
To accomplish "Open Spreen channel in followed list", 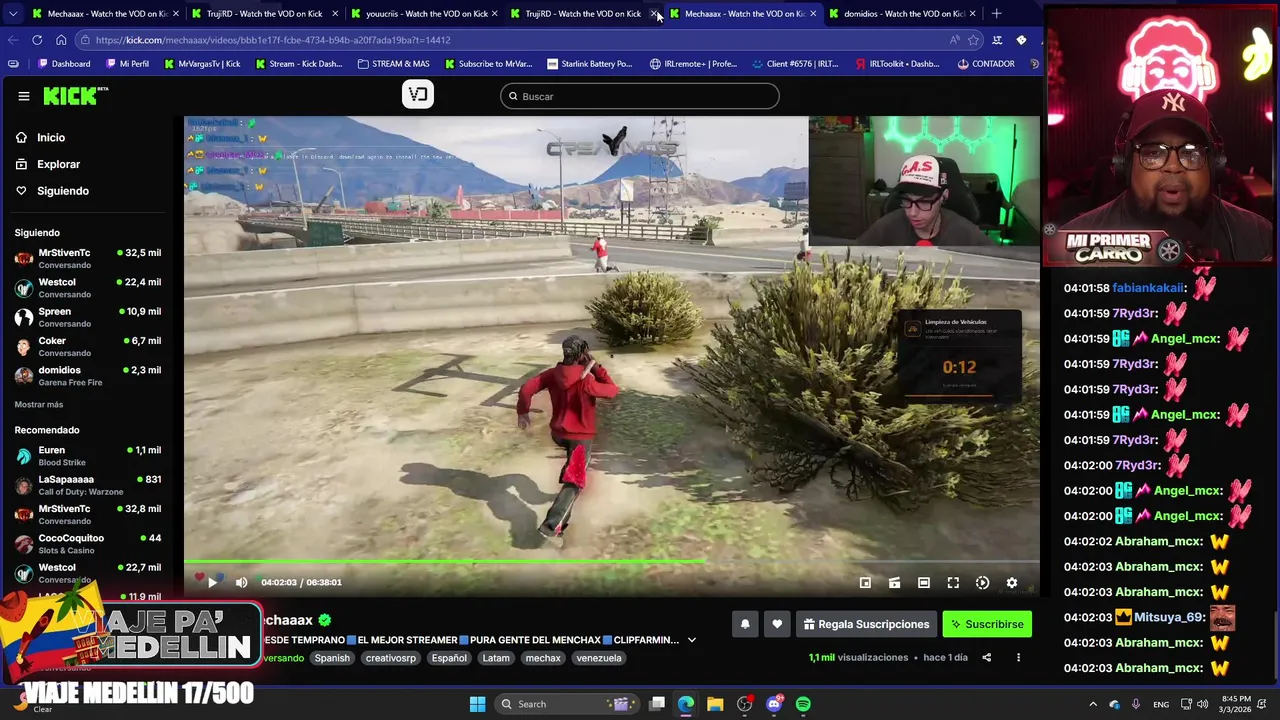I will (88, 317).
